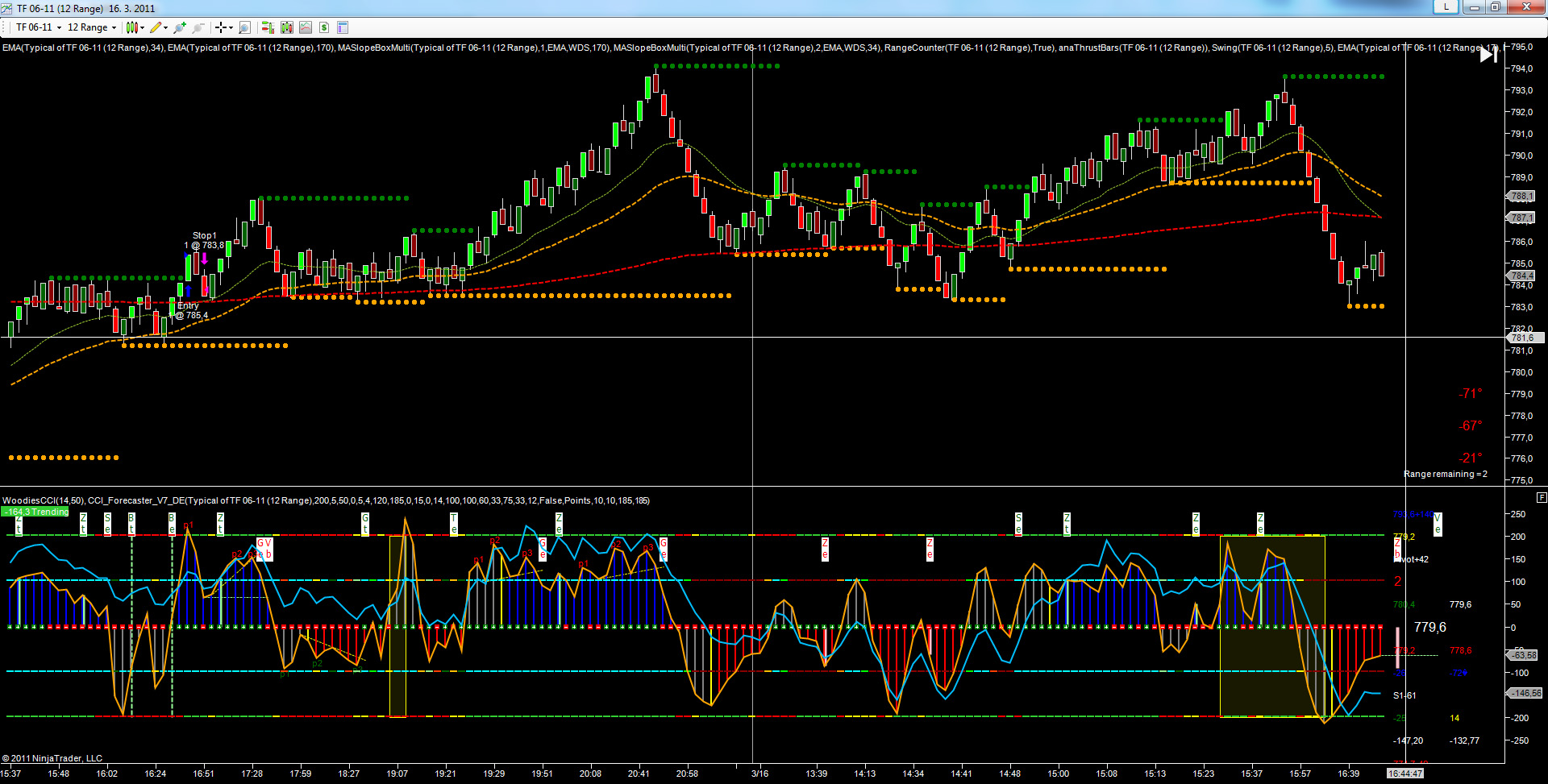The height and width of the screenshot is (784, 1548).
Task: Open the Chart Trader panel icon
Action: (268, 27)
